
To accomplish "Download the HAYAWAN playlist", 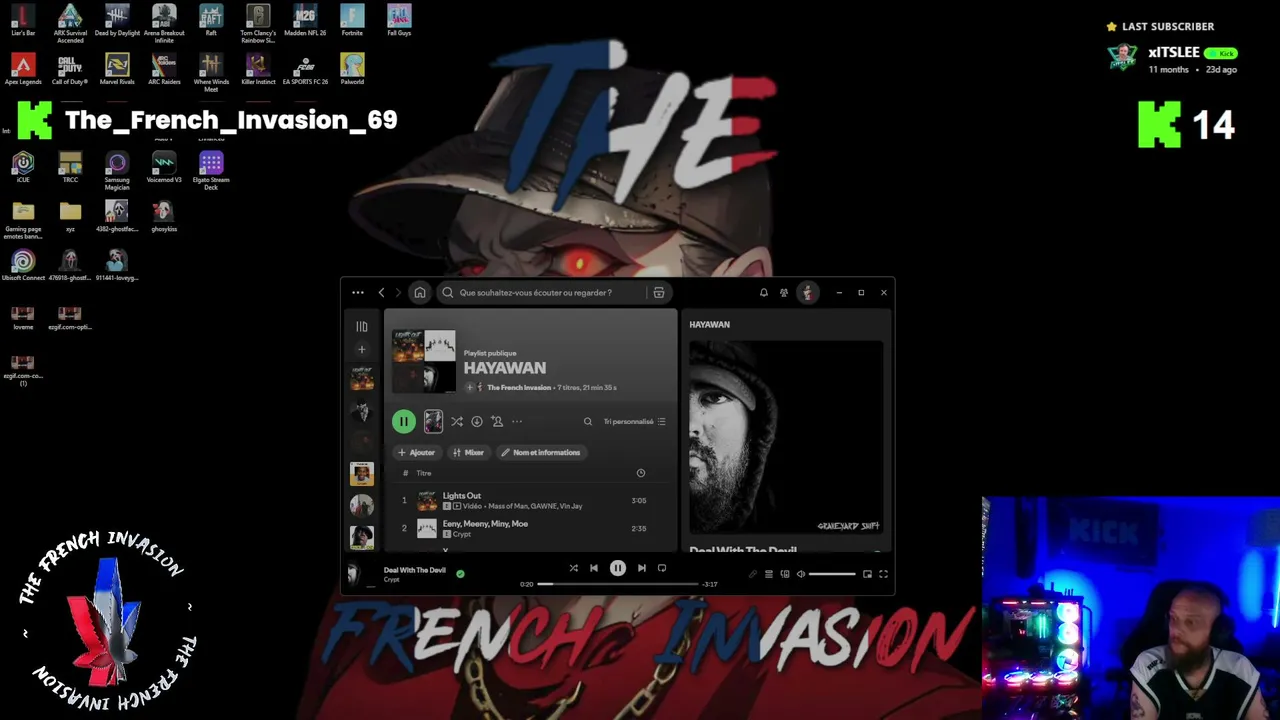I will tap(477, 422).
